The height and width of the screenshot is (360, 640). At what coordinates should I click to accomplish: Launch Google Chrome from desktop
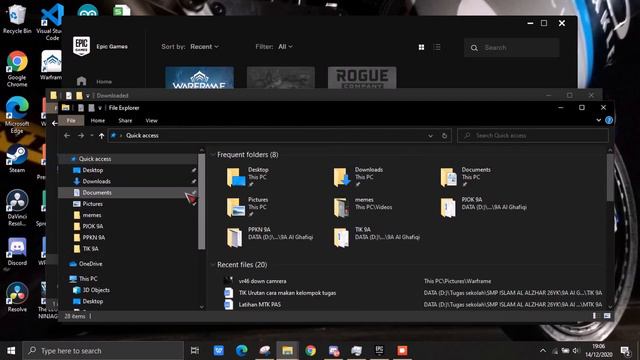point(17,69)
